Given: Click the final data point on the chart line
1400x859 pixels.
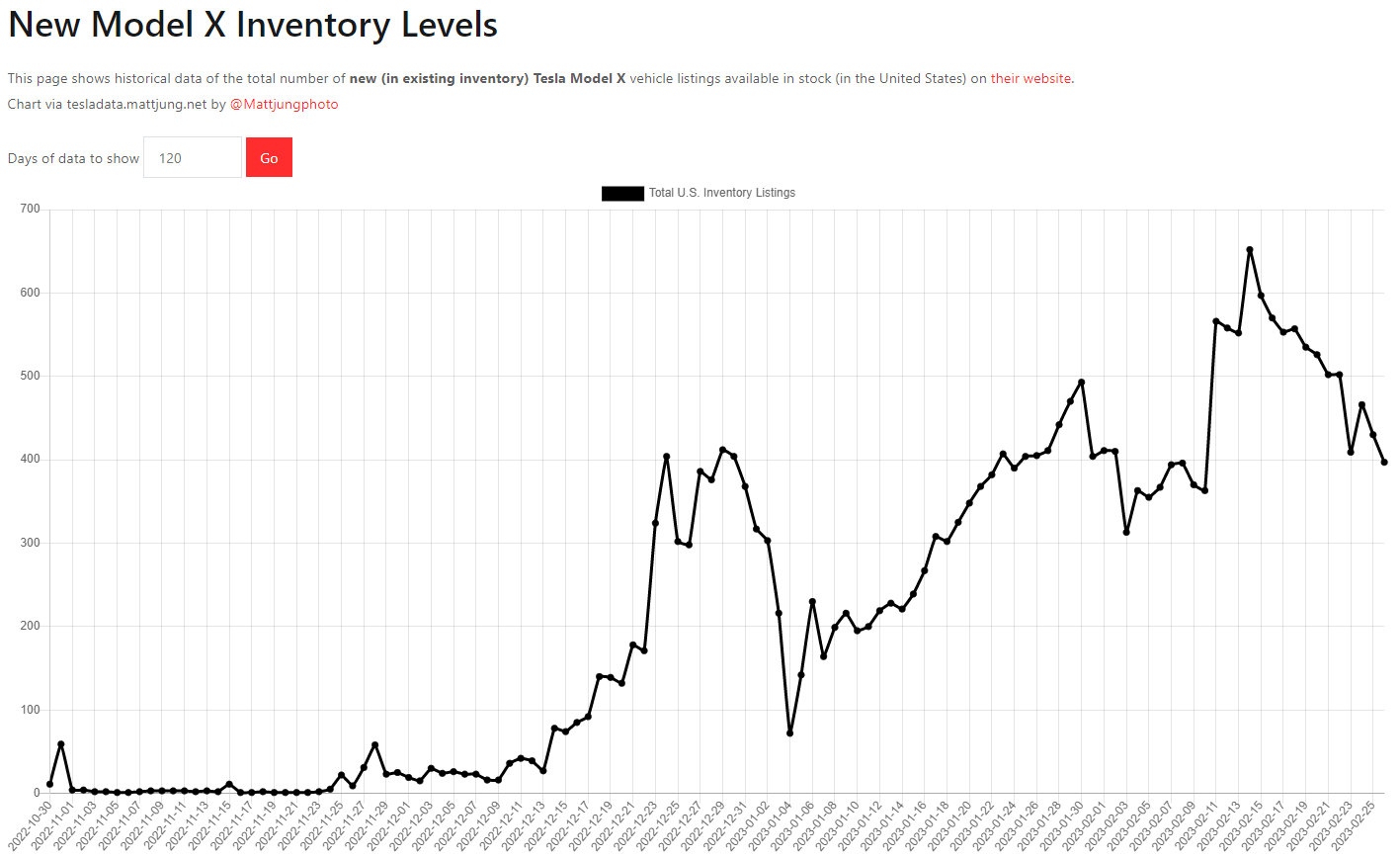Looking at the screenshot, I should (x=1384, y=462).
